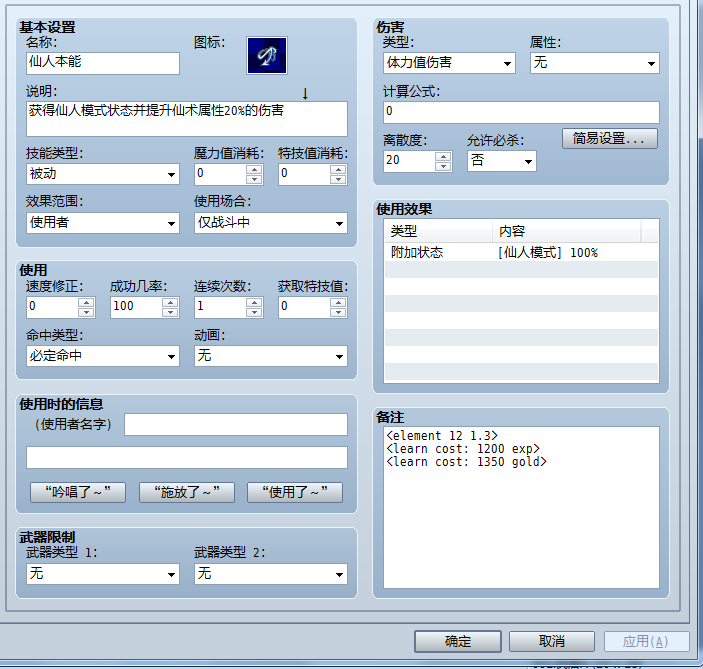Open the 允许必杀 dropdown showing 否
The height and width of the screenshot is (669, 703).
point(502,161)
